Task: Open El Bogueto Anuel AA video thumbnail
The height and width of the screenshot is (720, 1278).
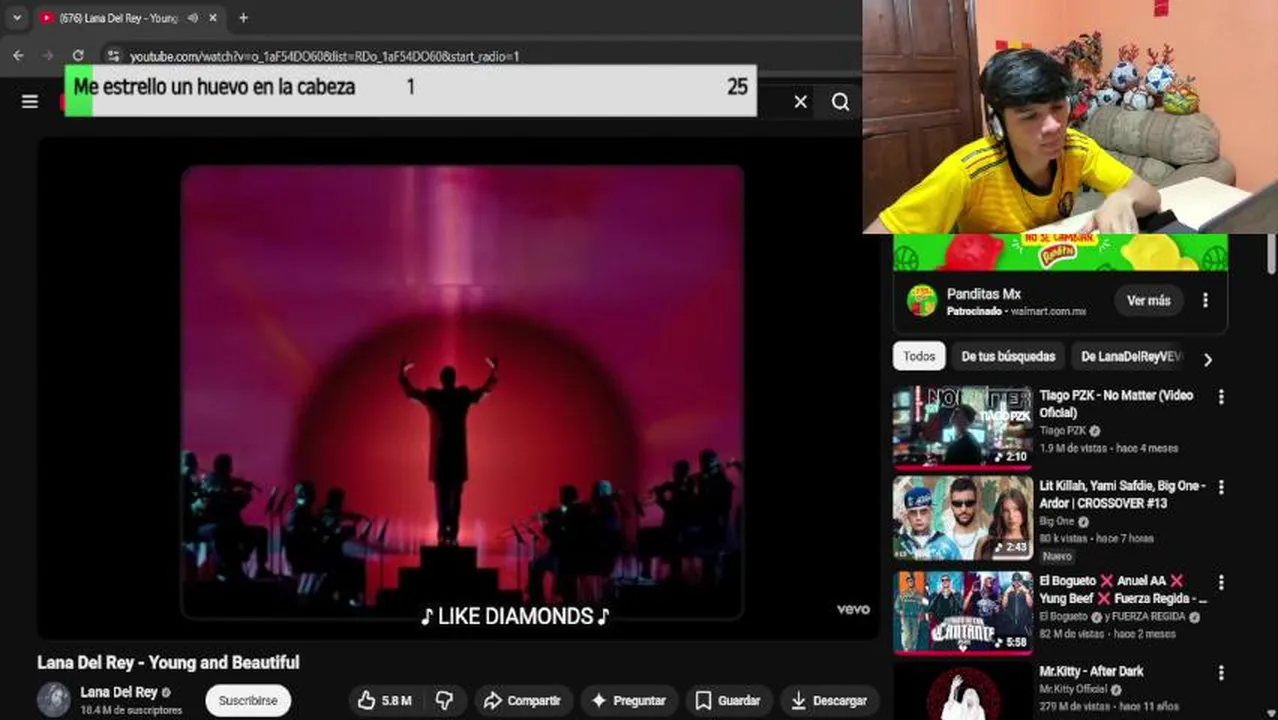Action: 963,611
